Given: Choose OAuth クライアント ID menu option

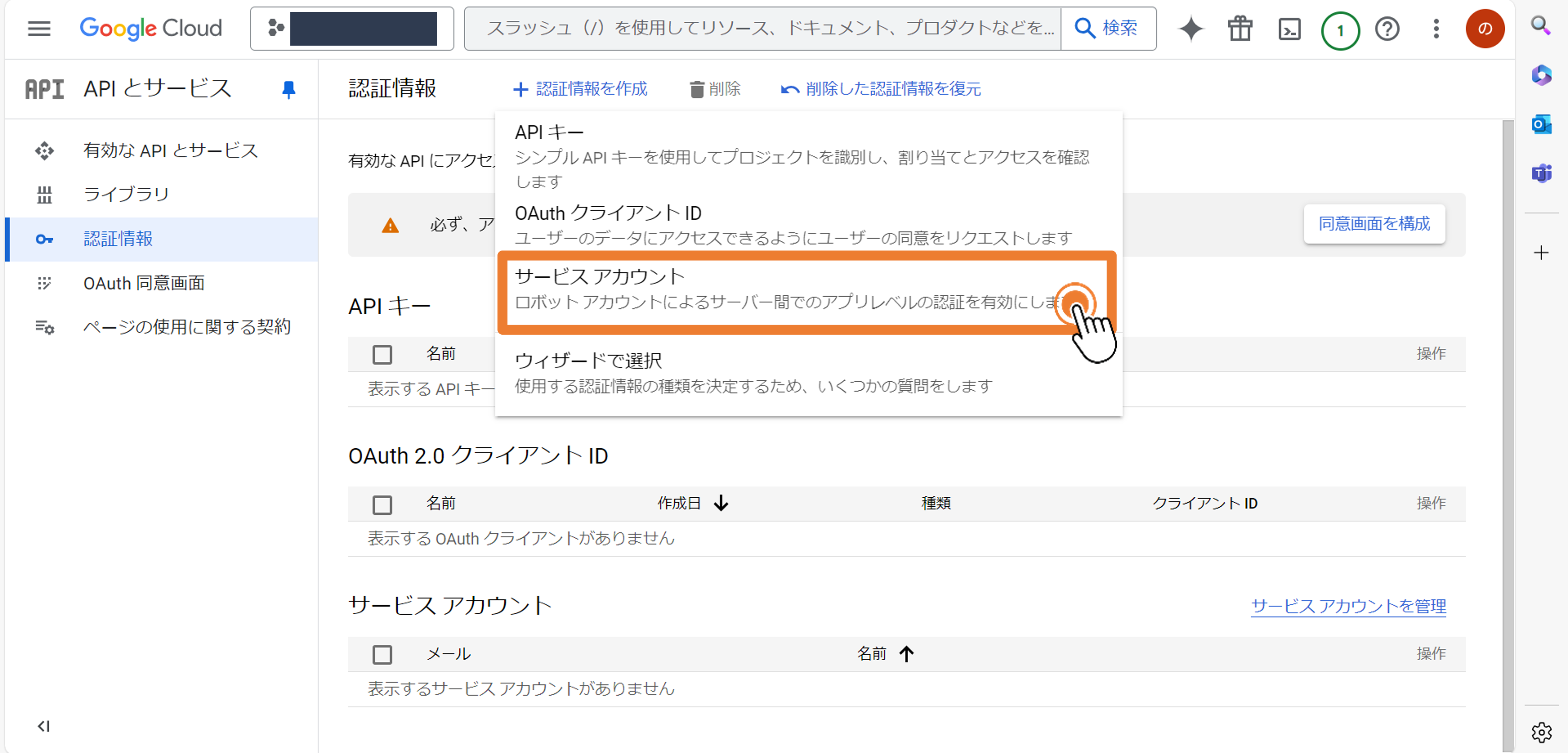Looking at the screenshot, I should click(x=808, y=224).
